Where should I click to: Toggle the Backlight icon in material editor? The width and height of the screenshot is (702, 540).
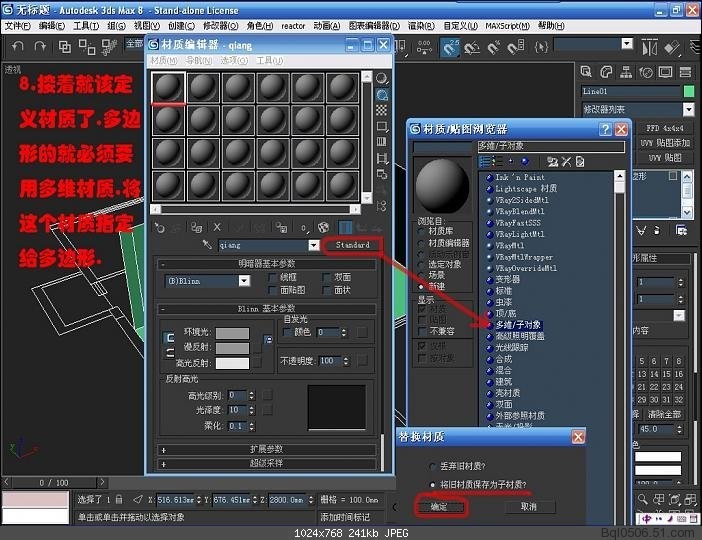pos(381,95)
